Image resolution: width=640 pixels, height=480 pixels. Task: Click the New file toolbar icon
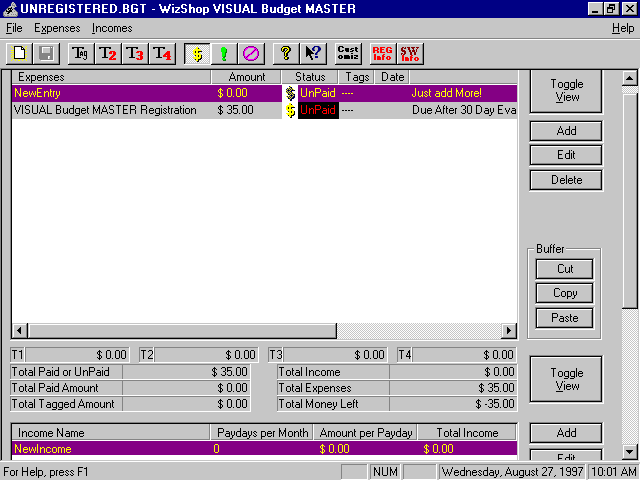pyautogui.click(x=19, y=53)
